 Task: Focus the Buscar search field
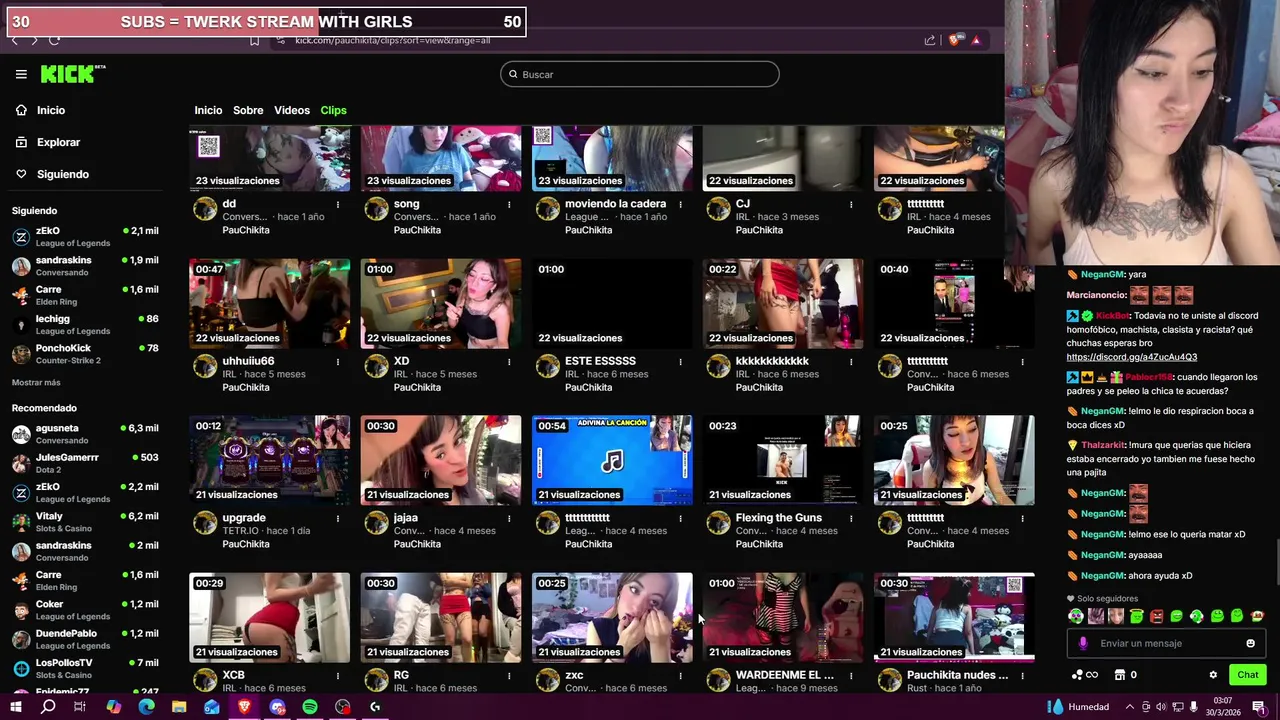640,74
